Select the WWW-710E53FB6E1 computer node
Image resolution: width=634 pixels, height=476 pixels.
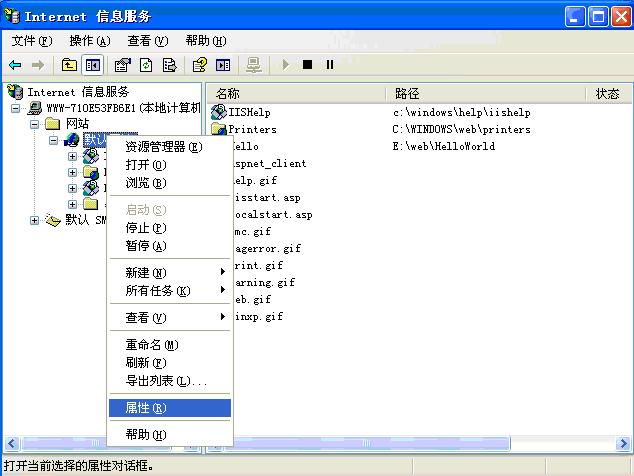[123, 108]
